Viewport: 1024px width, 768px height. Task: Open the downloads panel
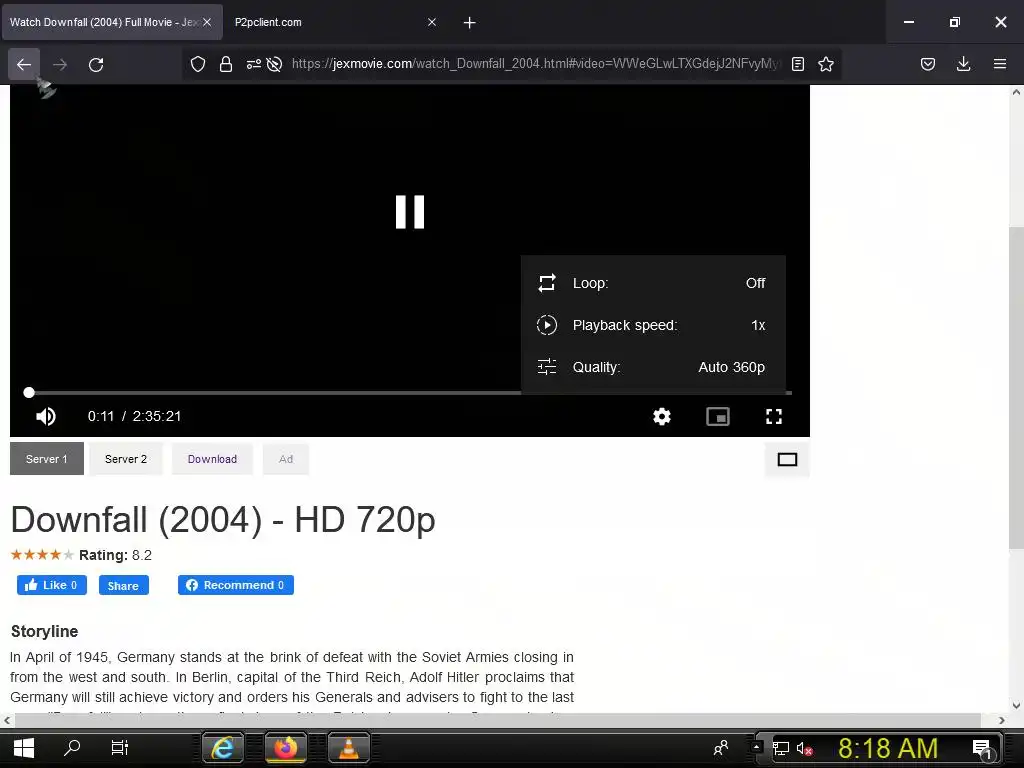tap(963, 64)
